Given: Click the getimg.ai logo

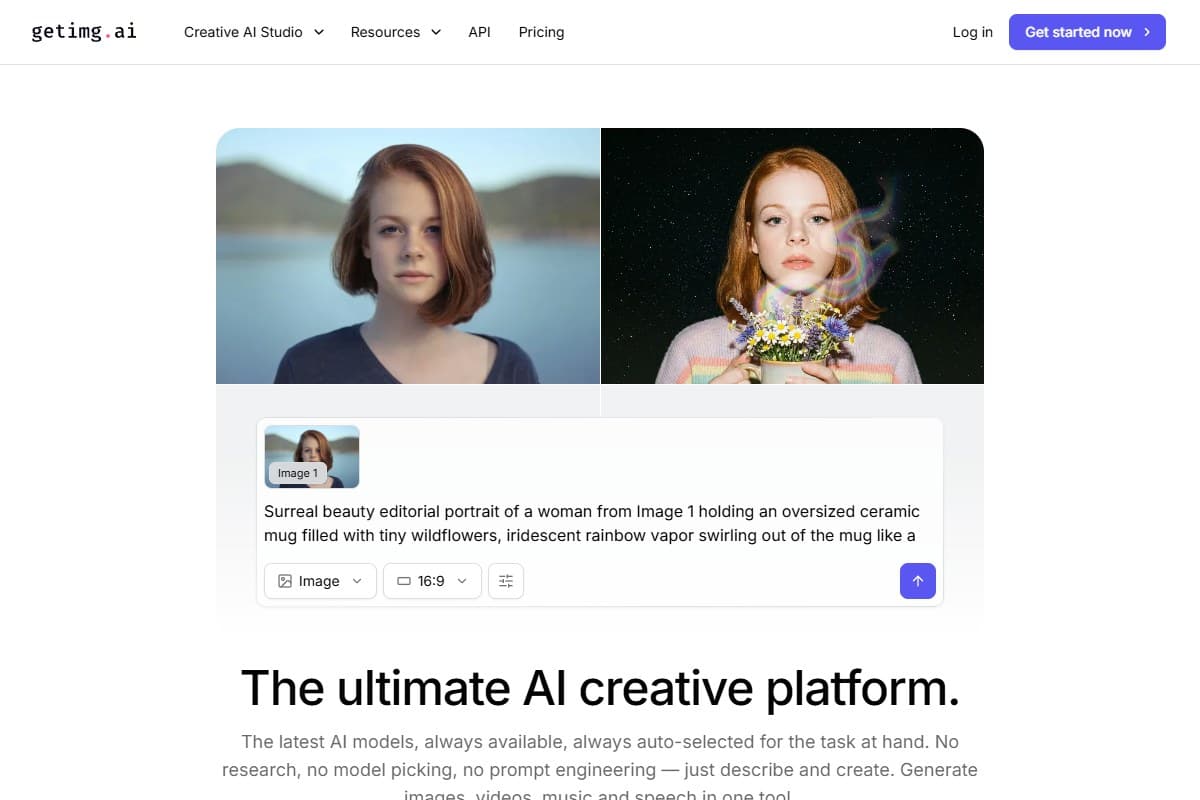Looking at the screenshot, I should coord(84,31).
